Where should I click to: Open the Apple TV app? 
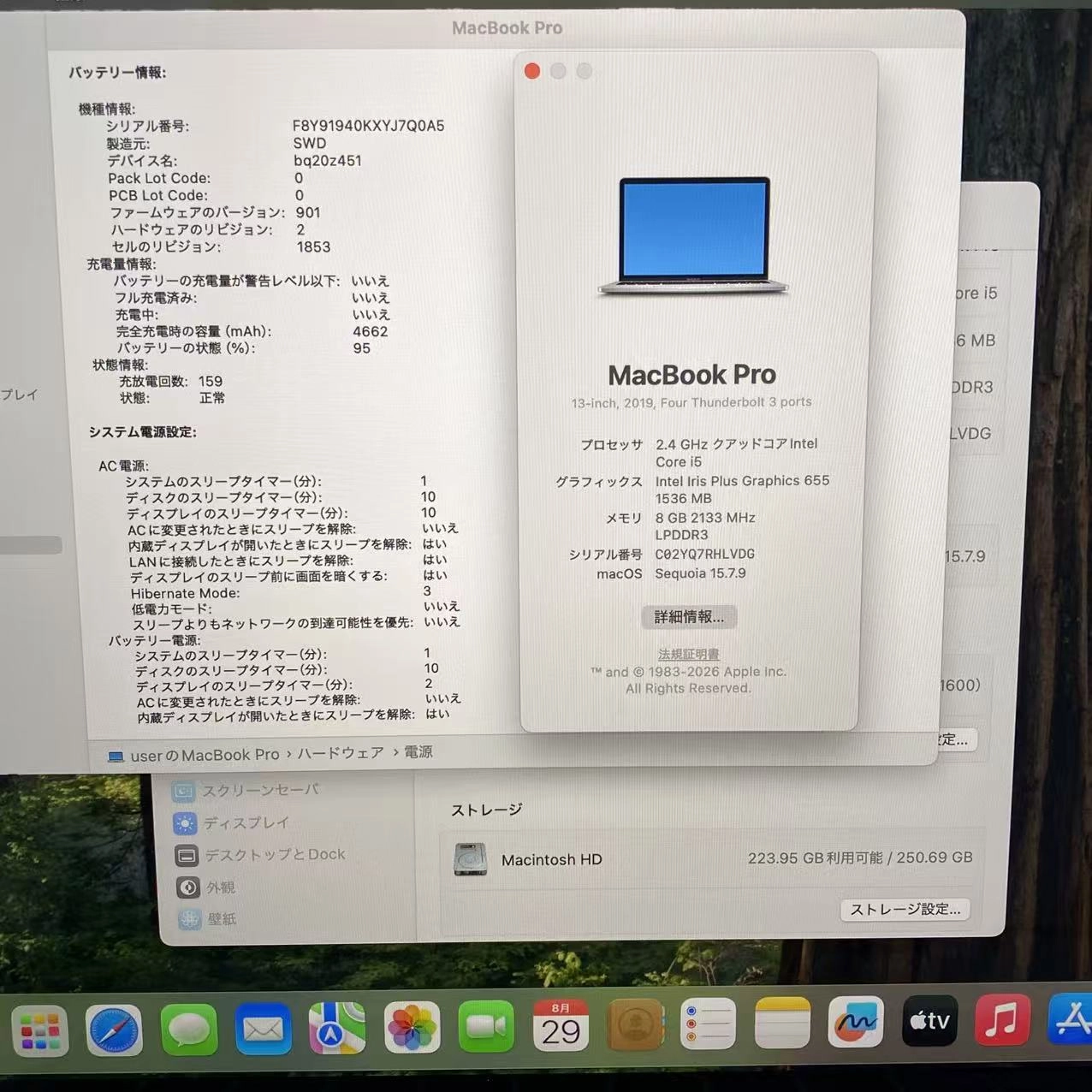coord(929,1021)
